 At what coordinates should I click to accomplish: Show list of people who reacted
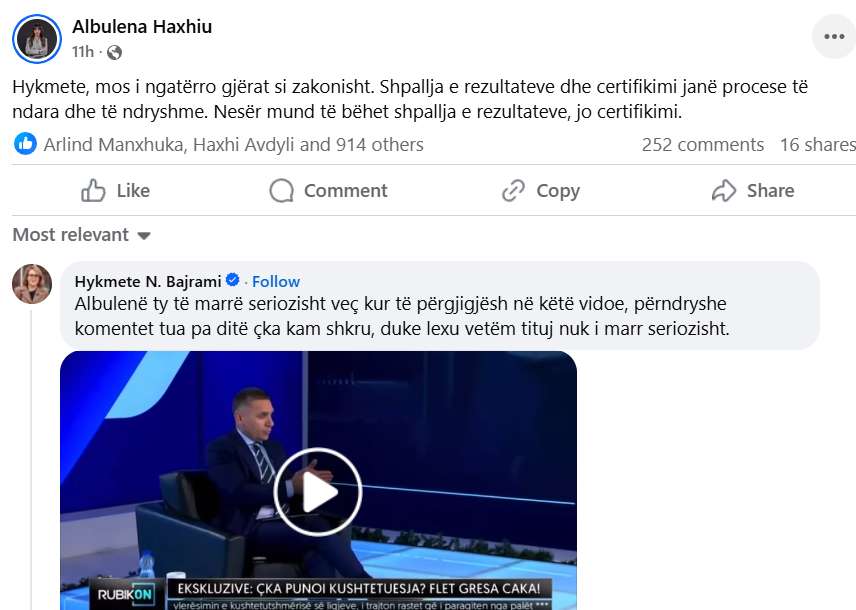[234, 145]
